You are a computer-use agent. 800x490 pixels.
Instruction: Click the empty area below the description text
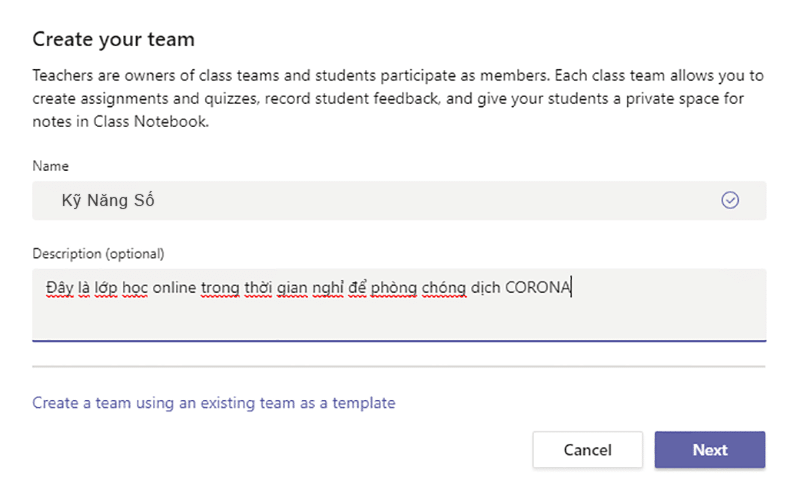(x=399, y=319)
